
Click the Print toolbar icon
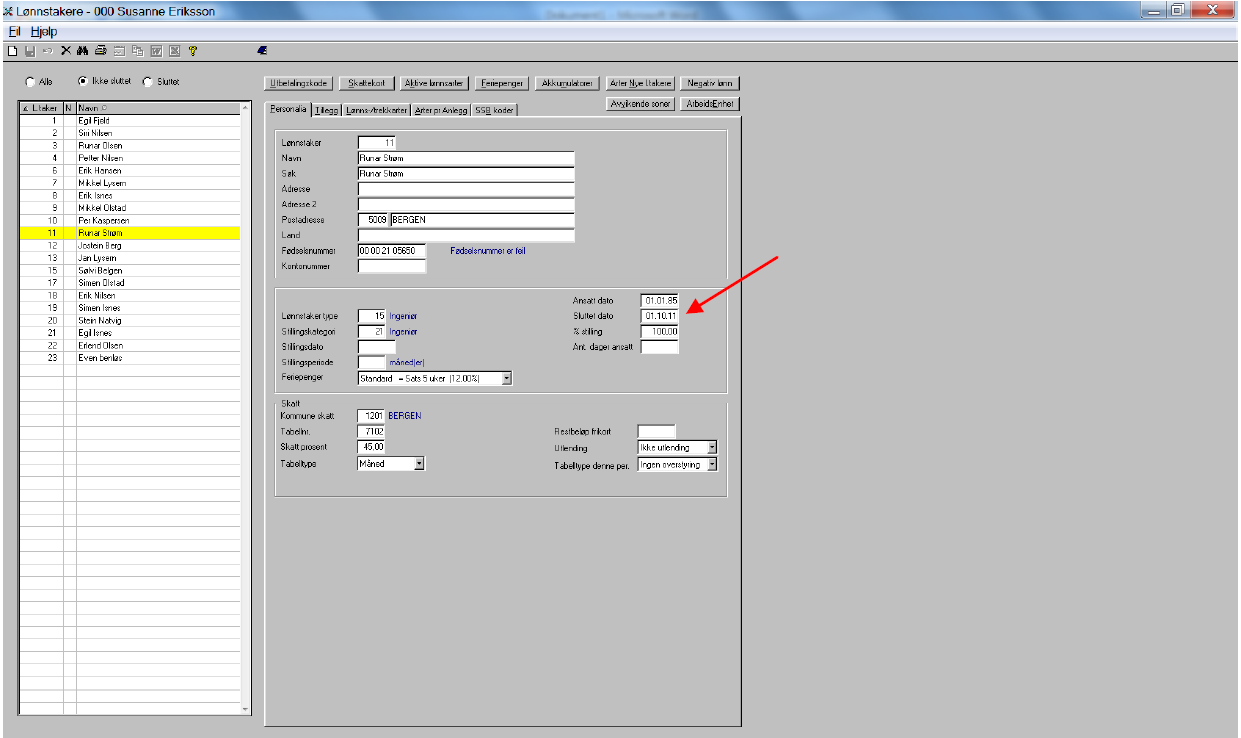pyautogui.click(x=101, y=50)
